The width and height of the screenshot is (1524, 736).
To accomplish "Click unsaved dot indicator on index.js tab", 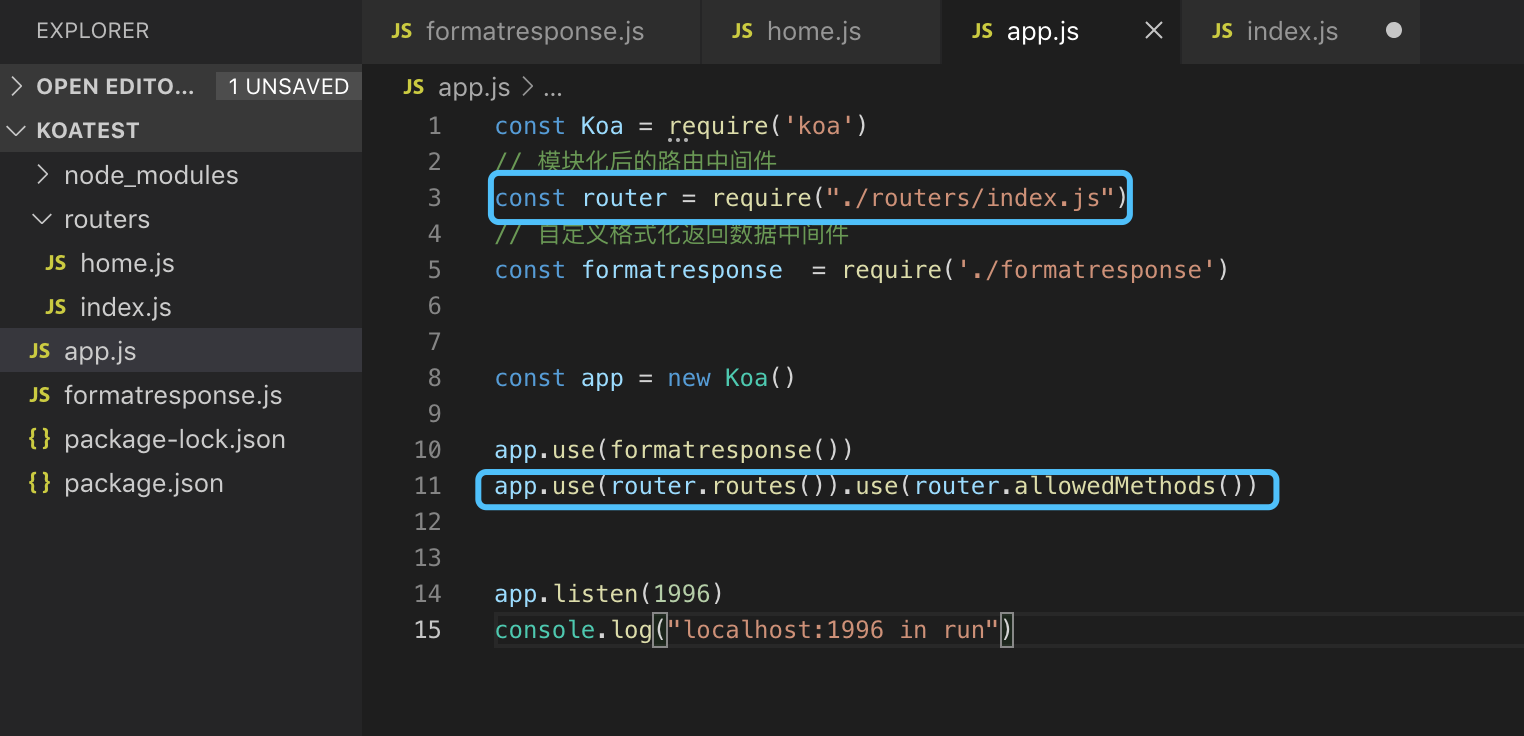I will pyautogui.click(x=1394, y=31).
